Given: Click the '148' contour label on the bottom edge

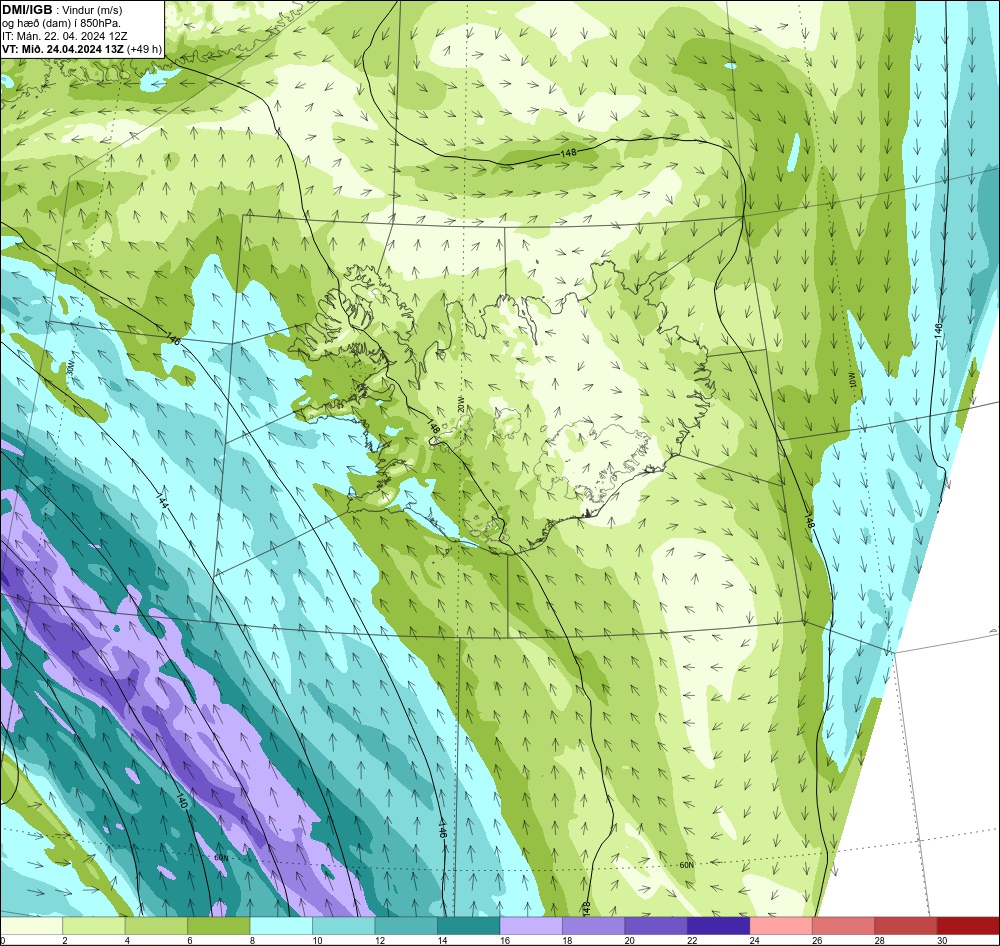Looking at the screenshot, I should coord(586,908).
